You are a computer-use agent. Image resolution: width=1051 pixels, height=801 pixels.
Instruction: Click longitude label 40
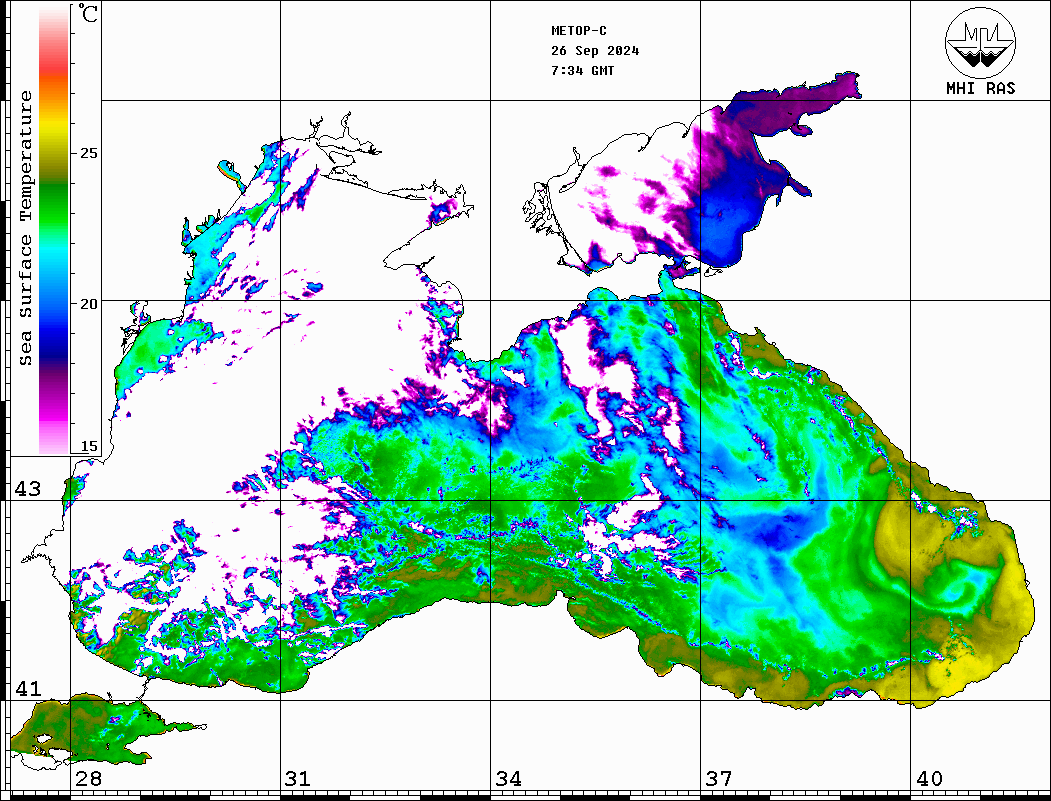pyautogui.click(x=929, y=779)
